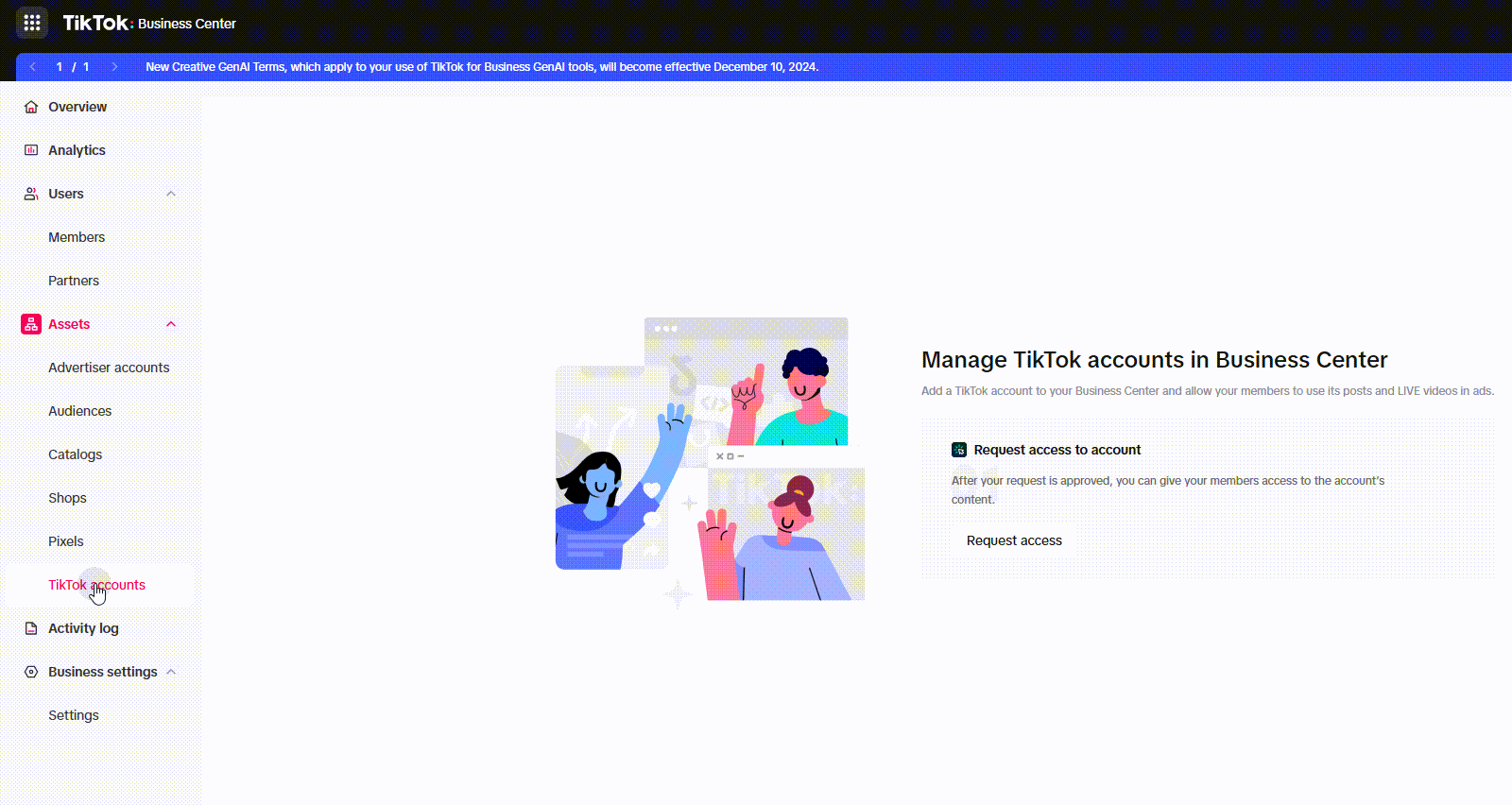Image resolution: width=1512 pixels, height=805 pixels.
Task: Go to next announcement arrow
Action: tap(114, 67)
